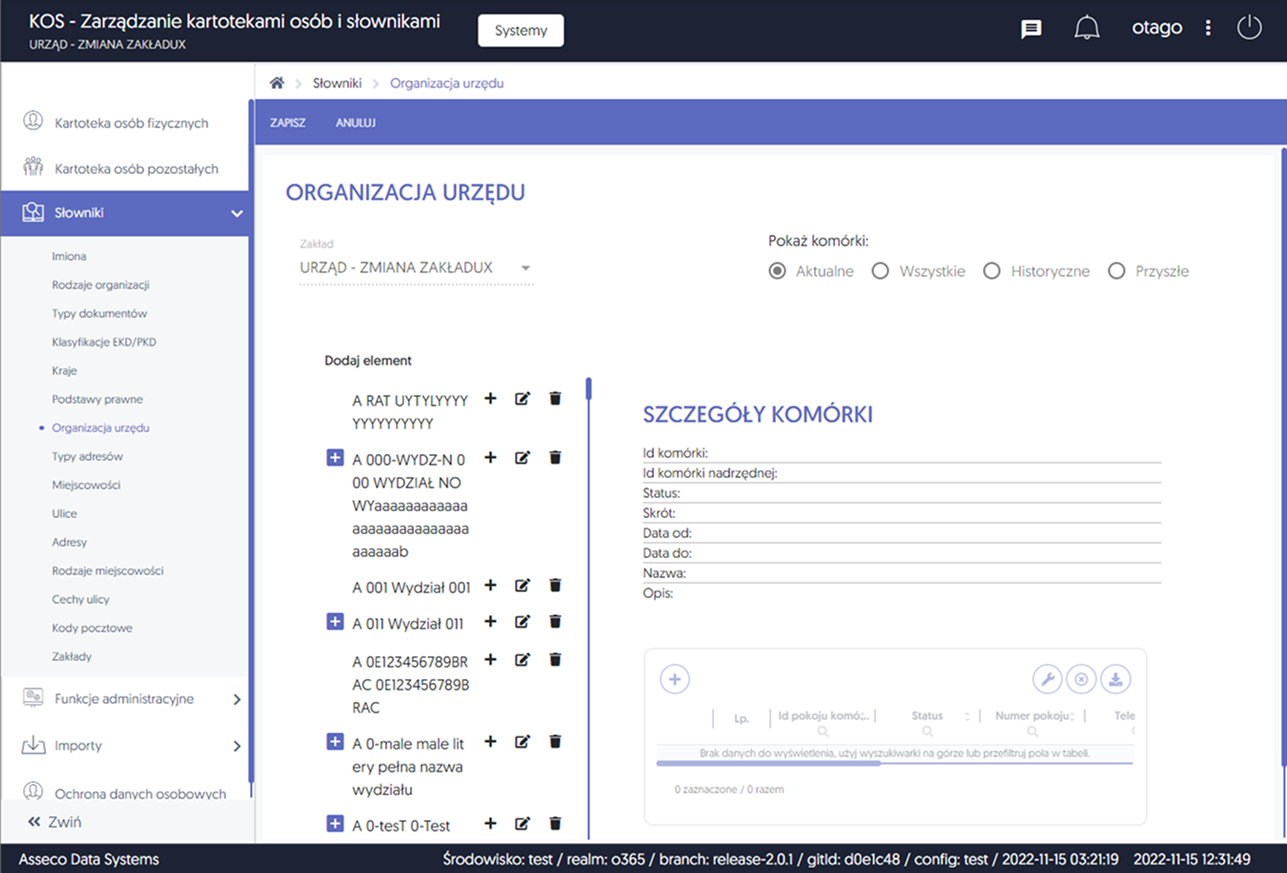
Task: Edit the A RAT UYTYLYYYY element
Action: click(522, 398)
